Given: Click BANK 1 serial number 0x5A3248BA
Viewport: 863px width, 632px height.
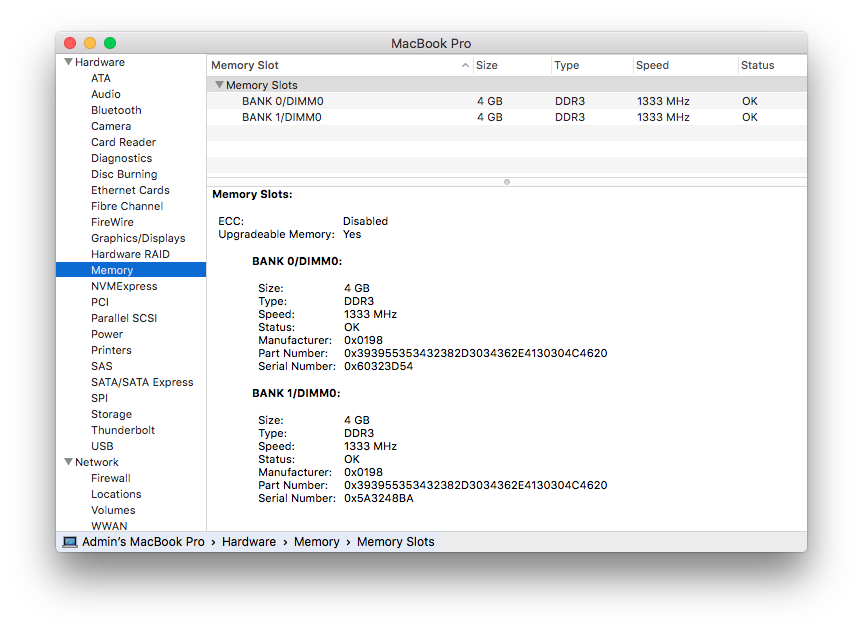Looking at the screenshot, I should pos(379,499).
